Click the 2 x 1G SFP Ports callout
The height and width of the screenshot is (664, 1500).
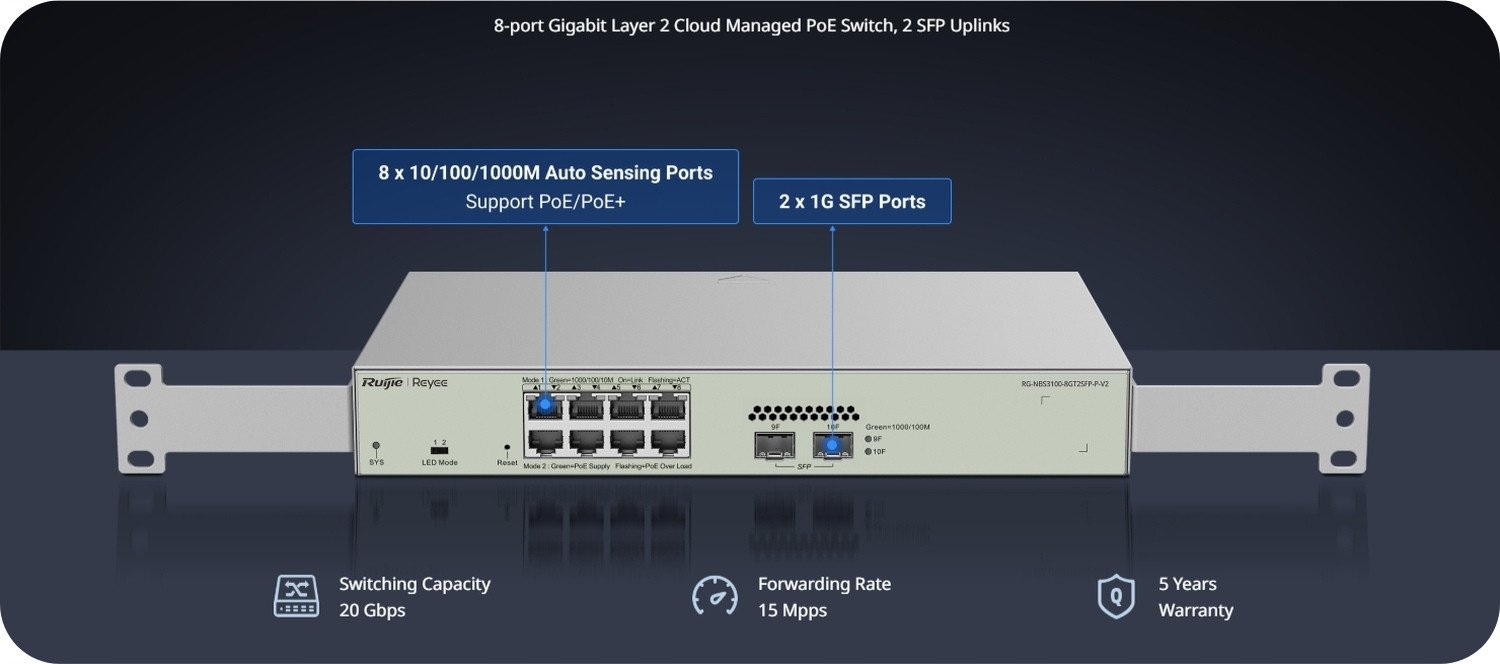pyautogui.click(x=852, y=201)
